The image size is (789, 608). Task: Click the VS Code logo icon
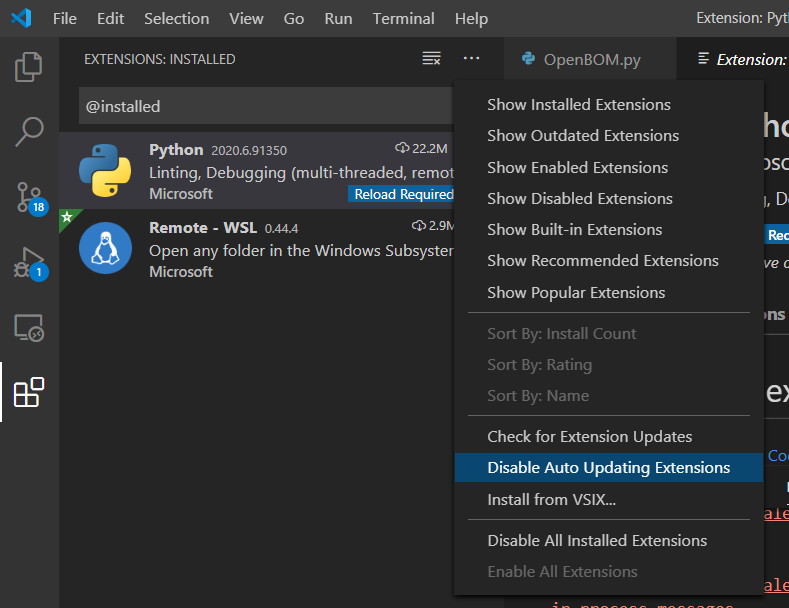pos(21,18)
